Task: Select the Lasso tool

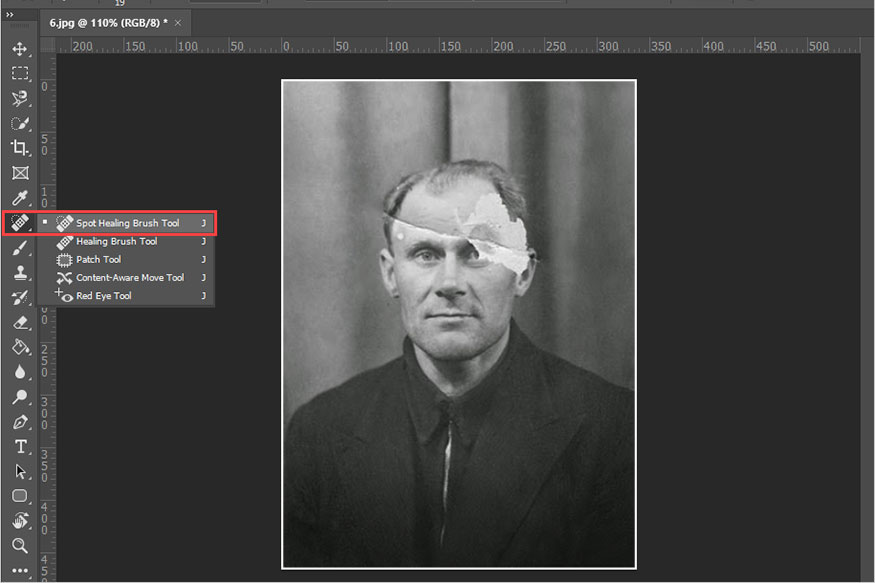Action: tap(19, 98)
